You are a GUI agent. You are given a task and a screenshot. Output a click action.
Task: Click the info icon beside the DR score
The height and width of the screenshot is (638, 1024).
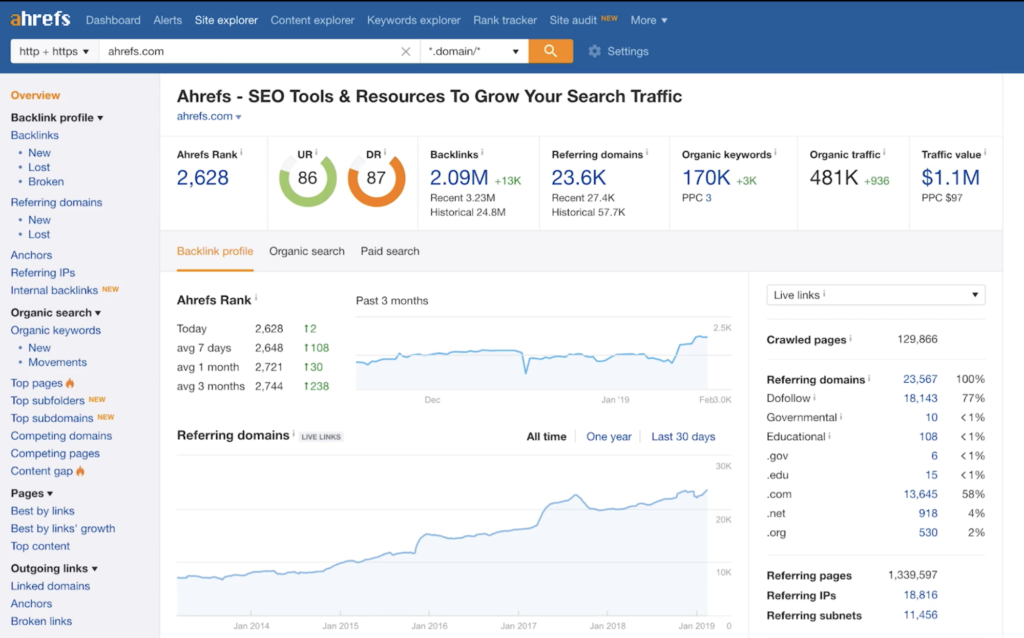click(x=385, y=152)
